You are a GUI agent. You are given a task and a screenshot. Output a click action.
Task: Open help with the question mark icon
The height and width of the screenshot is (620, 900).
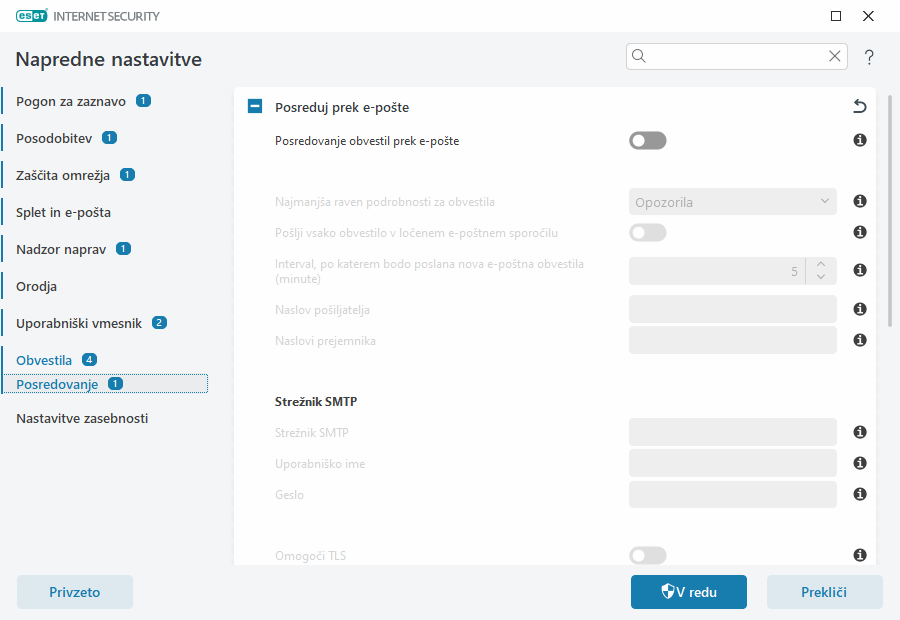[x=869, y=57]
